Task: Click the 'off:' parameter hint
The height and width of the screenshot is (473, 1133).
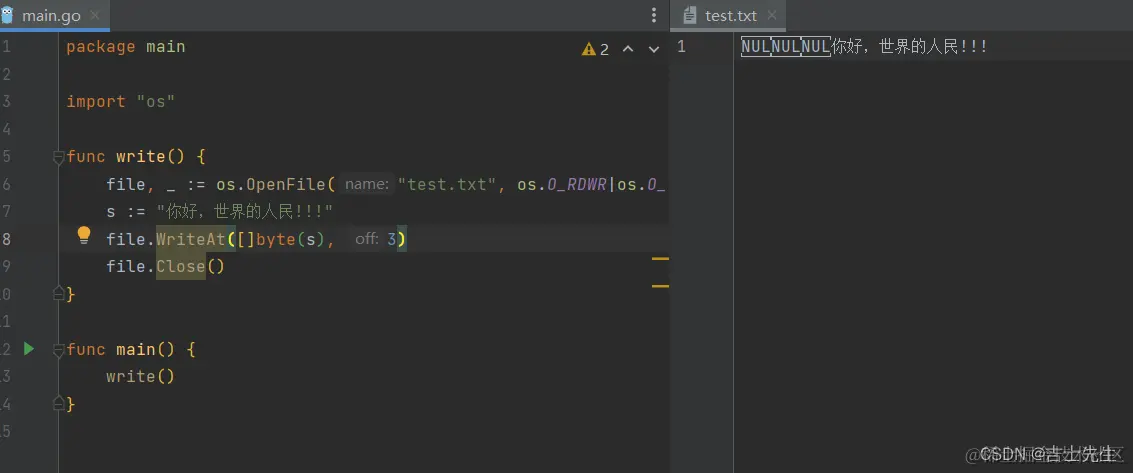Action: [x=367, y=239]
